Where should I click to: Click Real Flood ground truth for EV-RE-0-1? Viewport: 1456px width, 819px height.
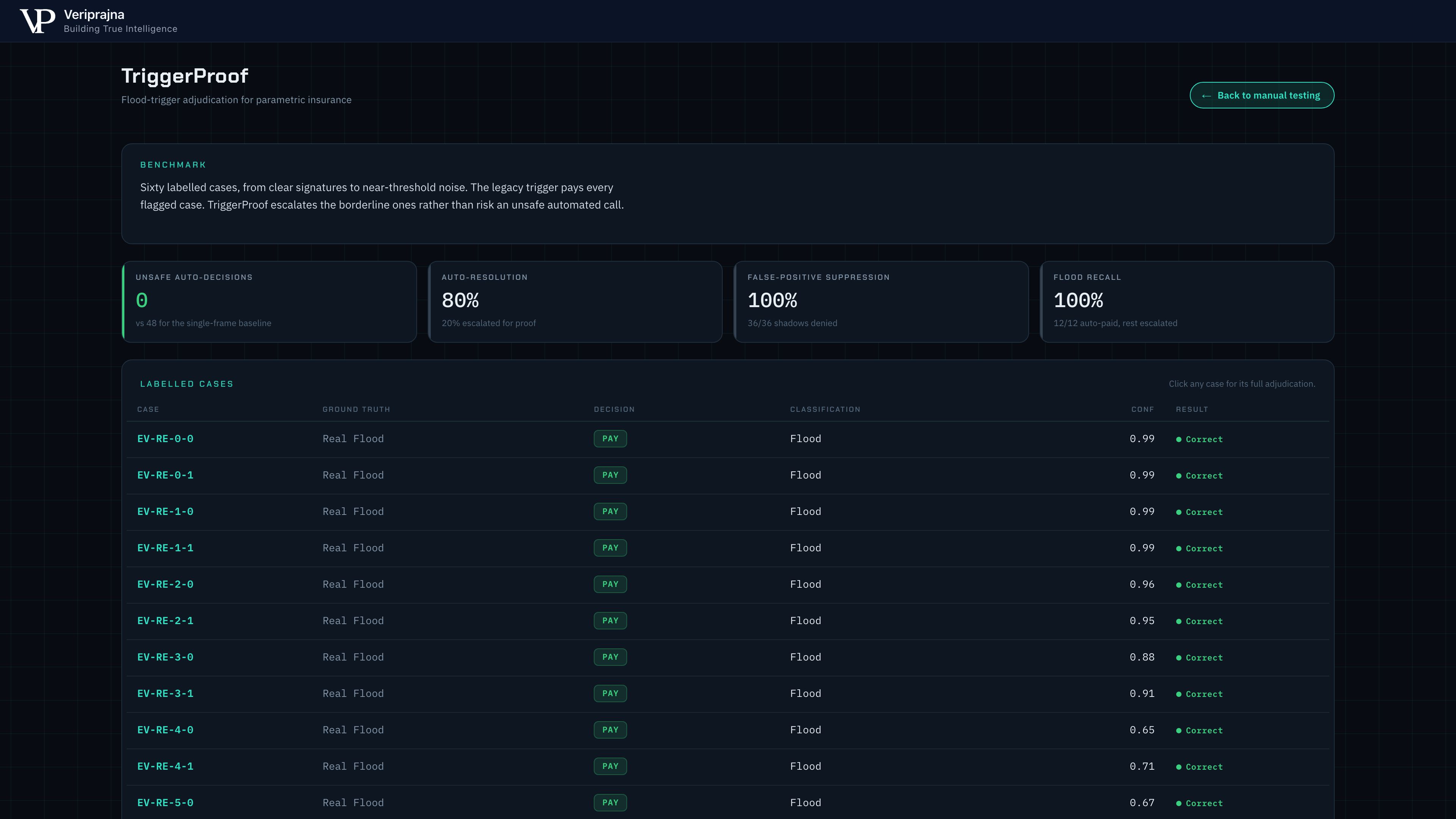(x=353, y=475)
